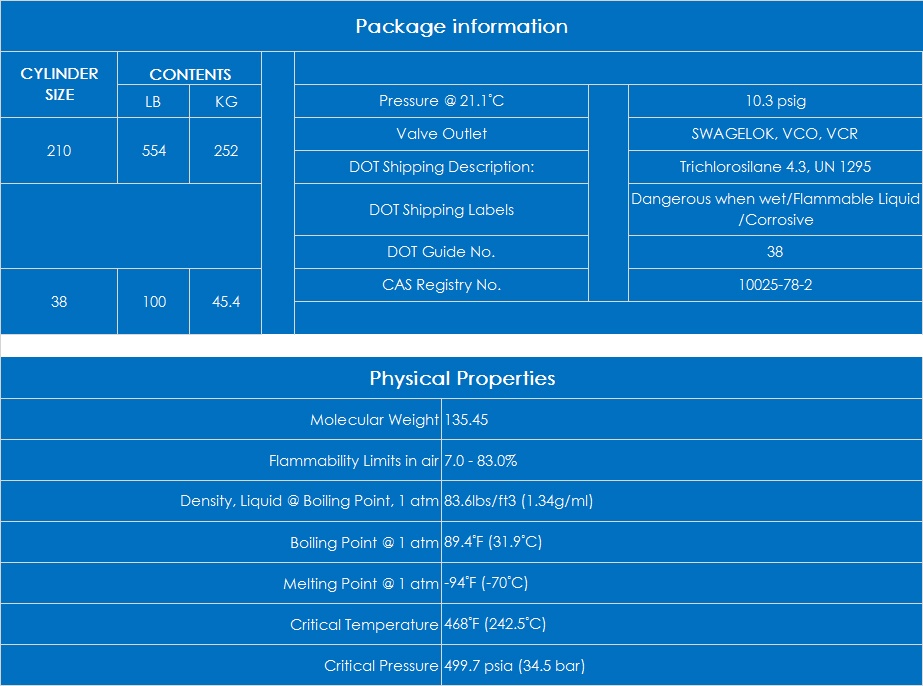Click the Flammability Limits in air label
923x686 pixels.
pos(354,461)
